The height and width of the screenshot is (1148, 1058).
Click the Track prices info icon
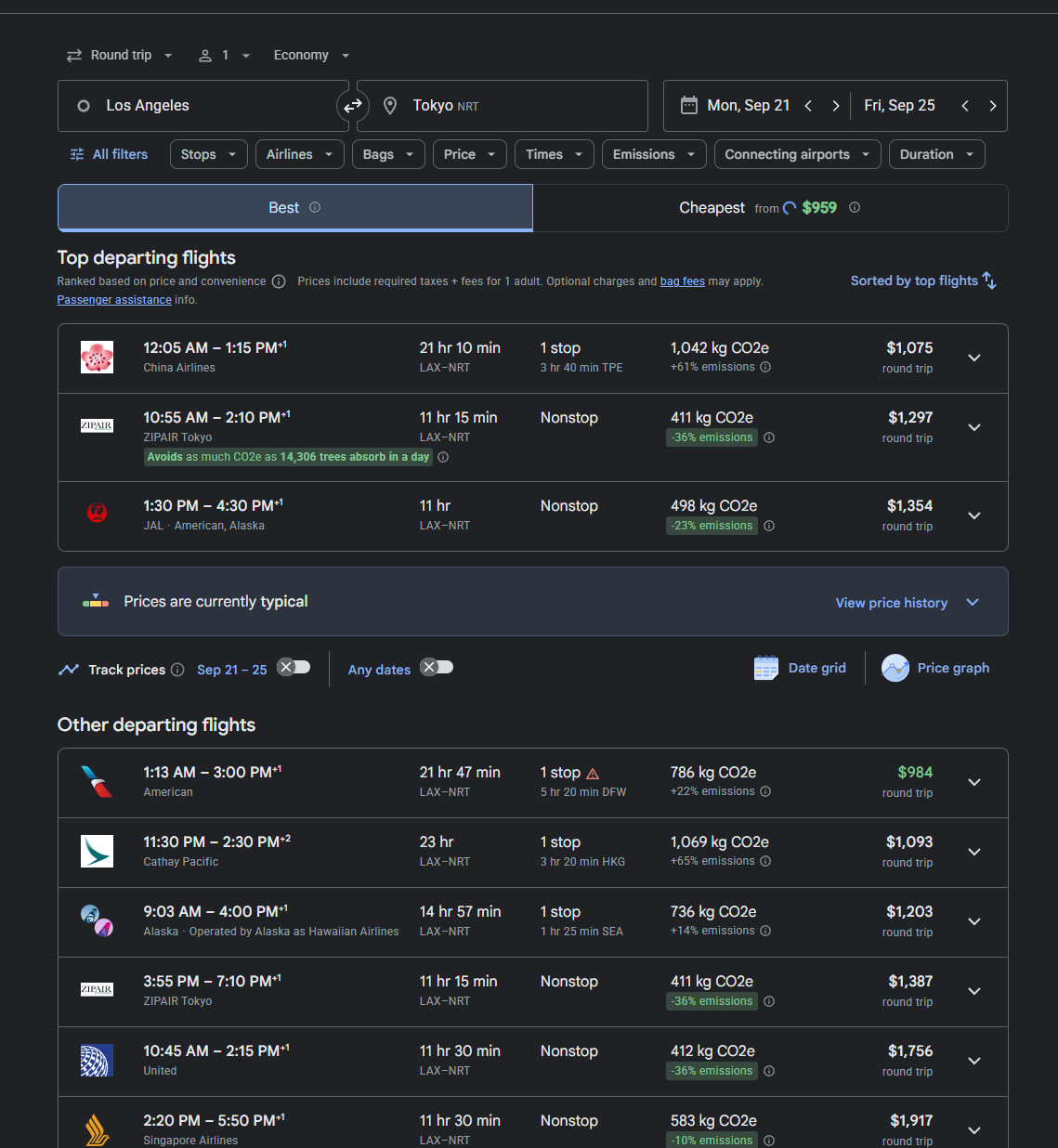[x=177, y=670]
